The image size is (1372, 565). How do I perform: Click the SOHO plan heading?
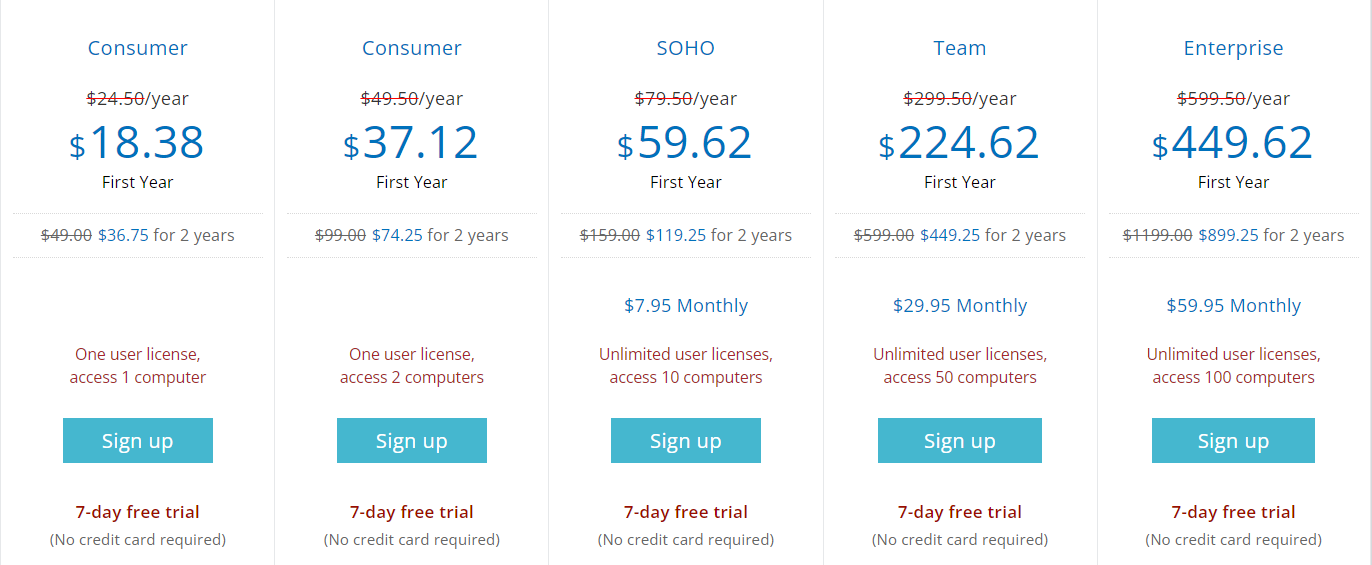[x=686, y=48]
